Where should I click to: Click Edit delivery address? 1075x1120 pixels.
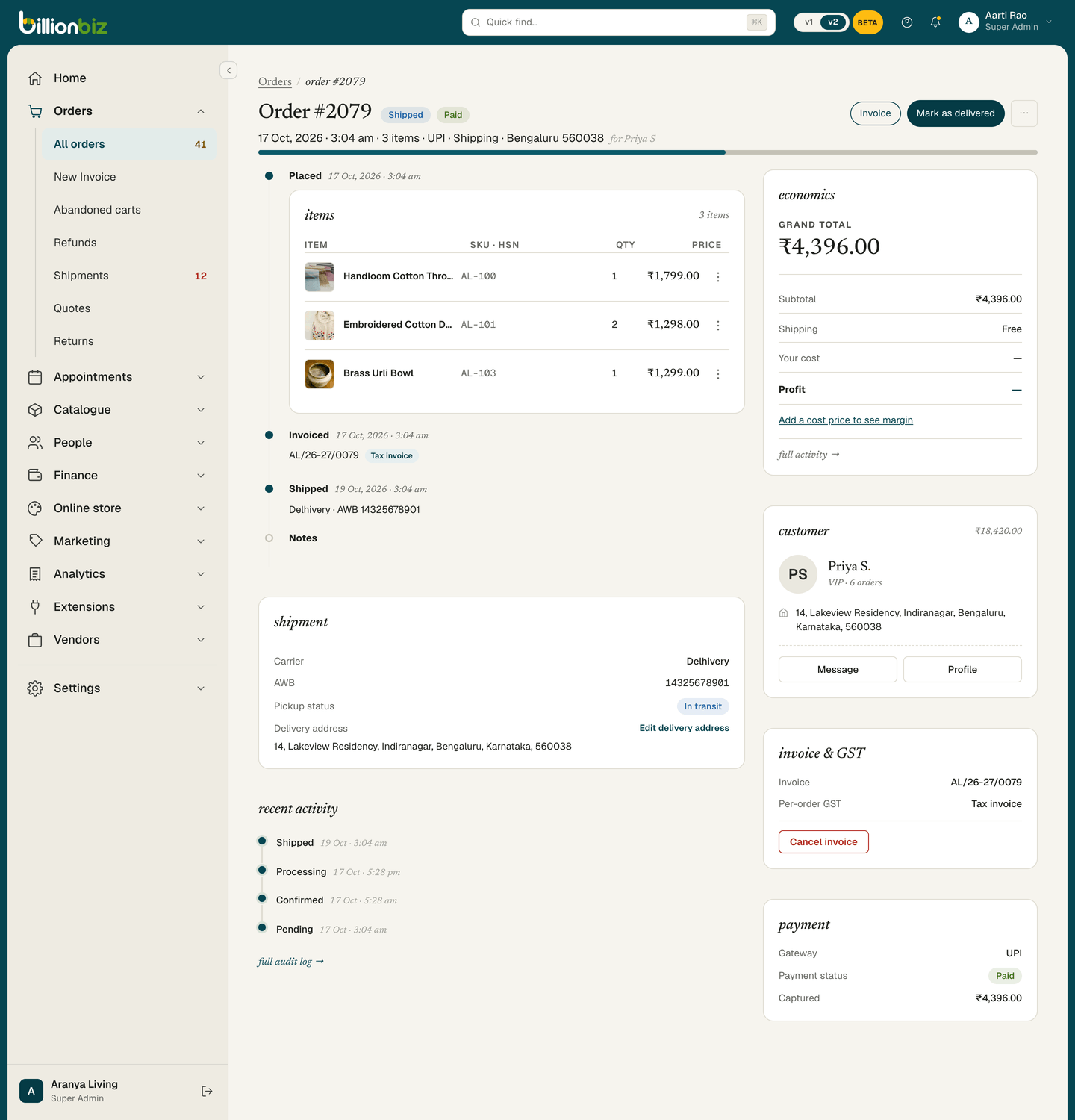pyautogui.click(x=685, y=728)
